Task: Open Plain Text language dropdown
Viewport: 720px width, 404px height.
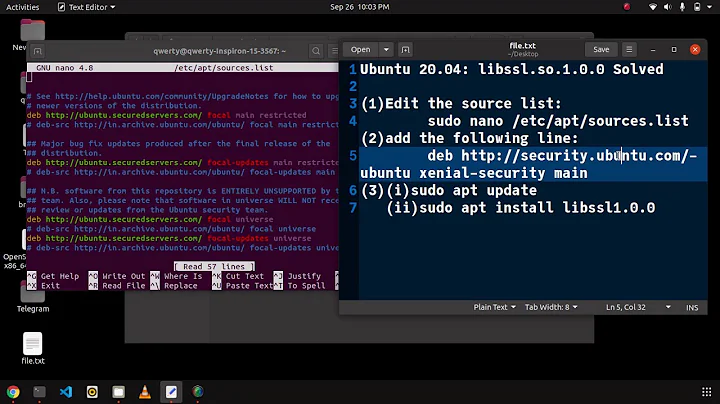Action: [x=495, y=307]
